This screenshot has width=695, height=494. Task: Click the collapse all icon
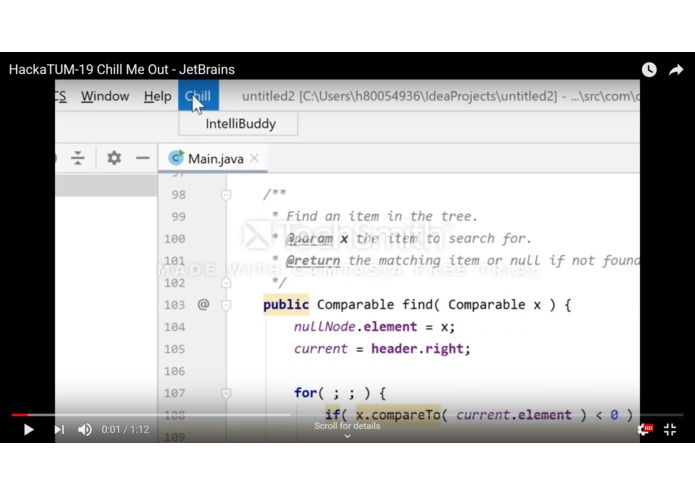[x=78, y=158]
